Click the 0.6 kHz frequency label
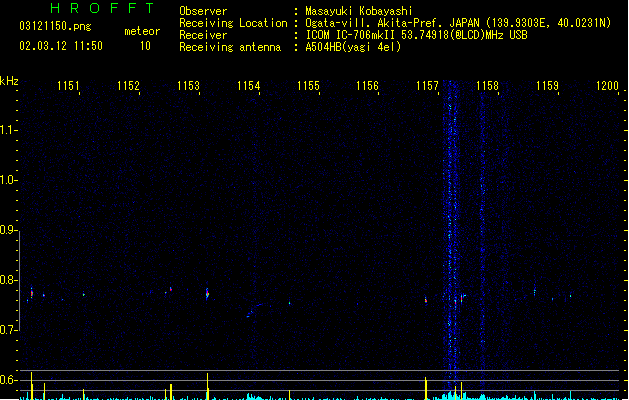The height and width of the screenshot is (400, 629). (x=7, y=380)
